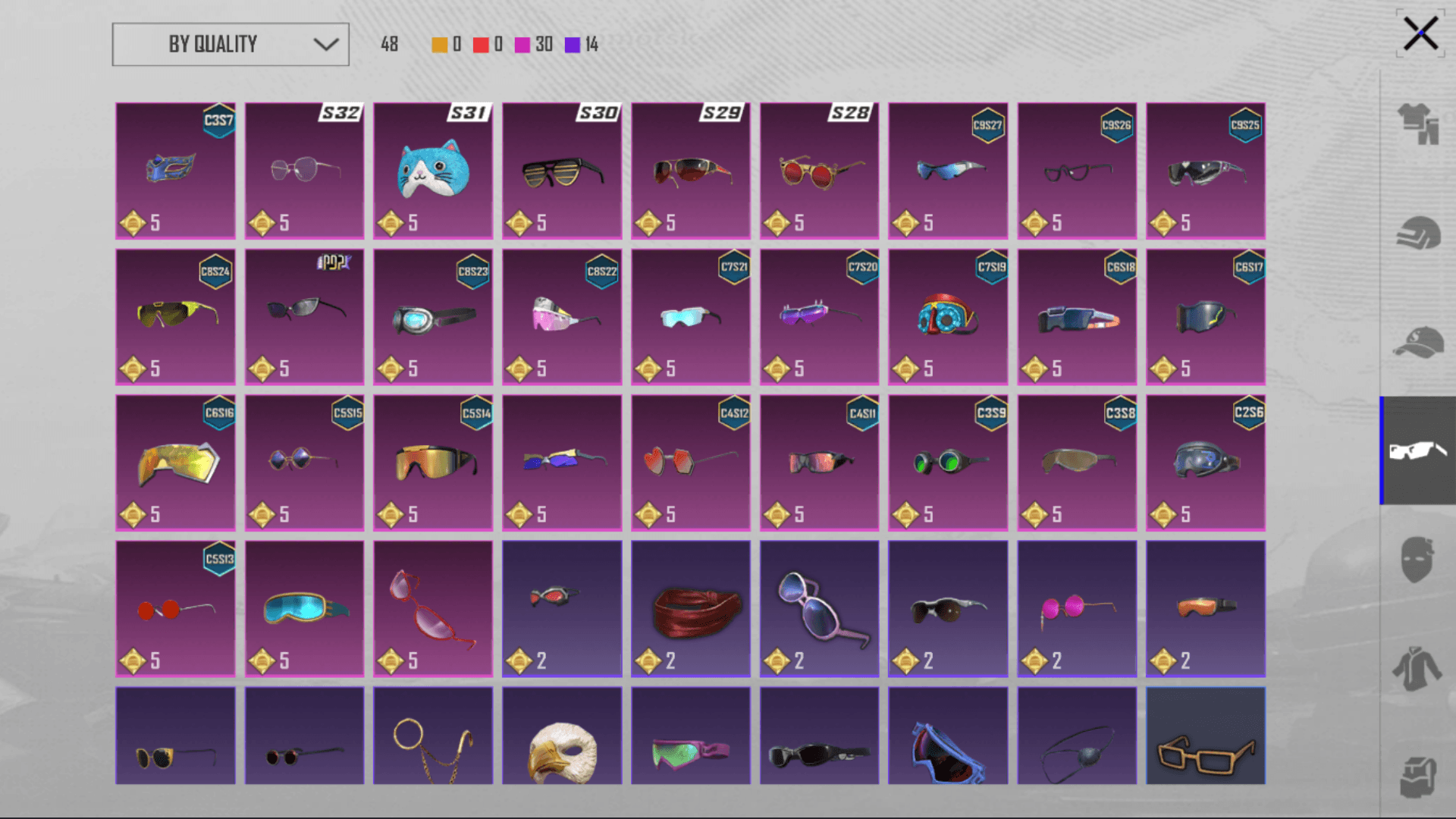Click the purple quality swatch showing 14
This screenshot has width=1456, height=819.
tap(573, 45)
